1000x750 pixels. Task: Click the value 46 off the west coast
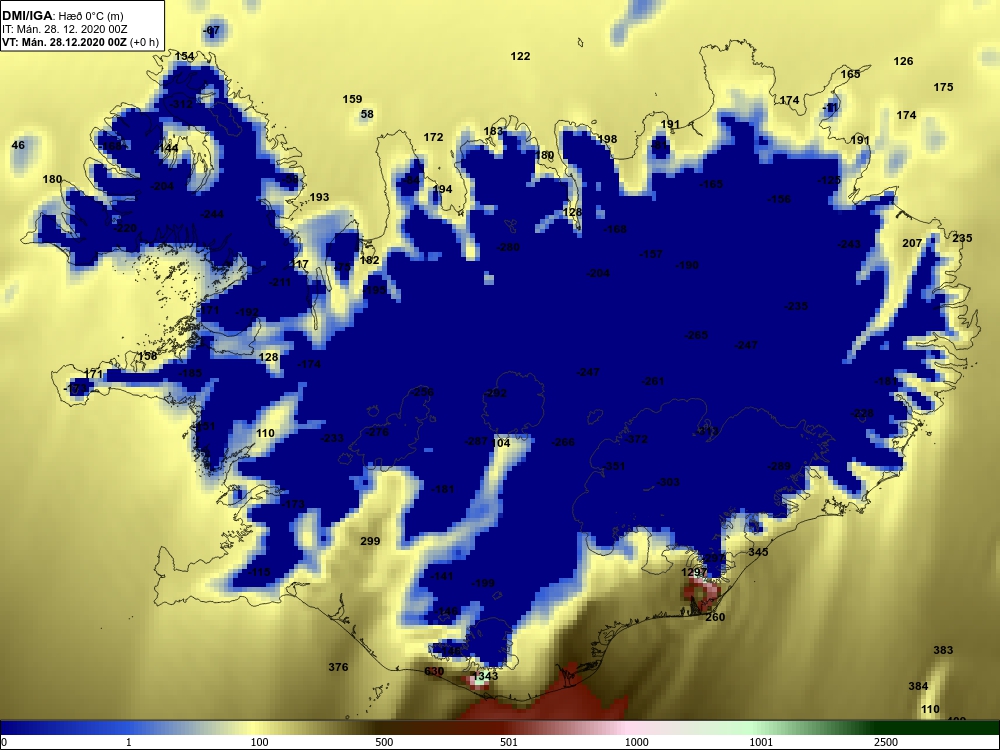pos(18,145)
